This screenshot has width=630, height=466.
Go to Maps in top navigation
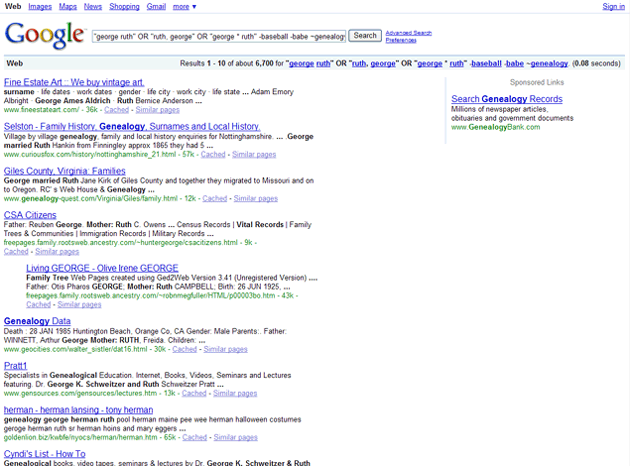click(x=68, y=6)
